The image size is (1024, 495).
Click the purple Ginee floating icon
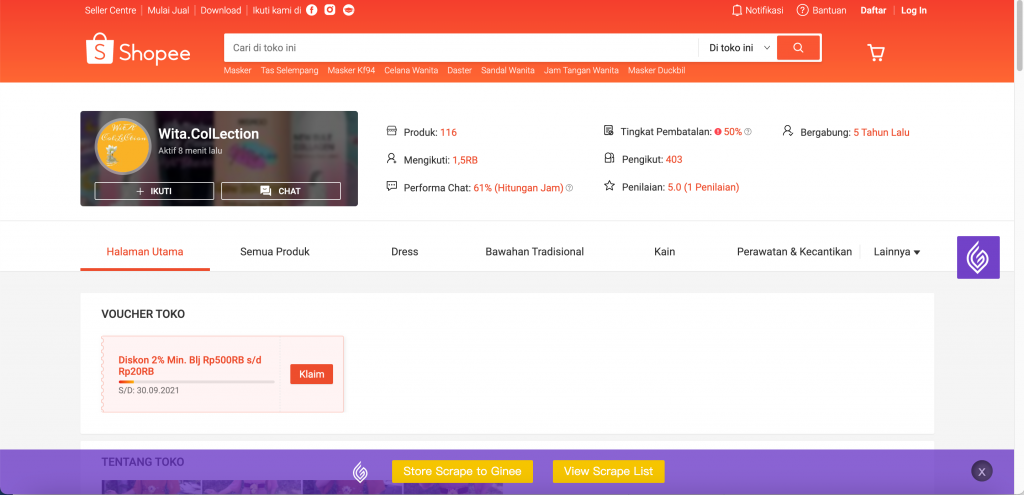tap(978, 257)
